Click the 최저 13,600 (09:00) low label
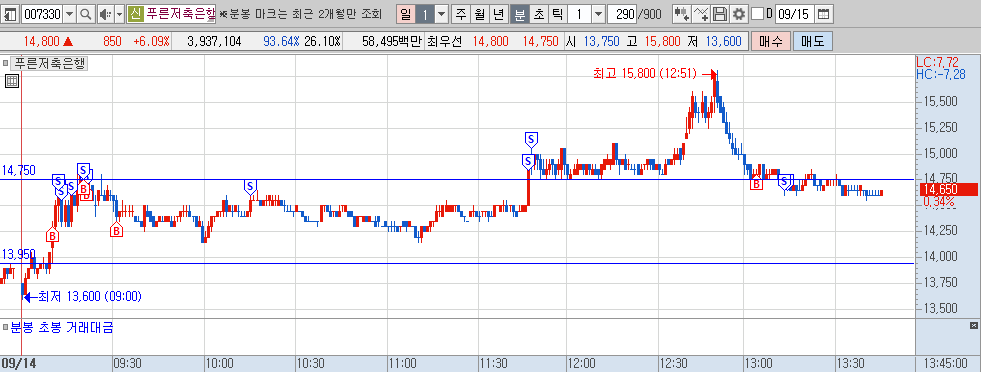The height and width of the screenshot is (372, 981). click(90, 296)
